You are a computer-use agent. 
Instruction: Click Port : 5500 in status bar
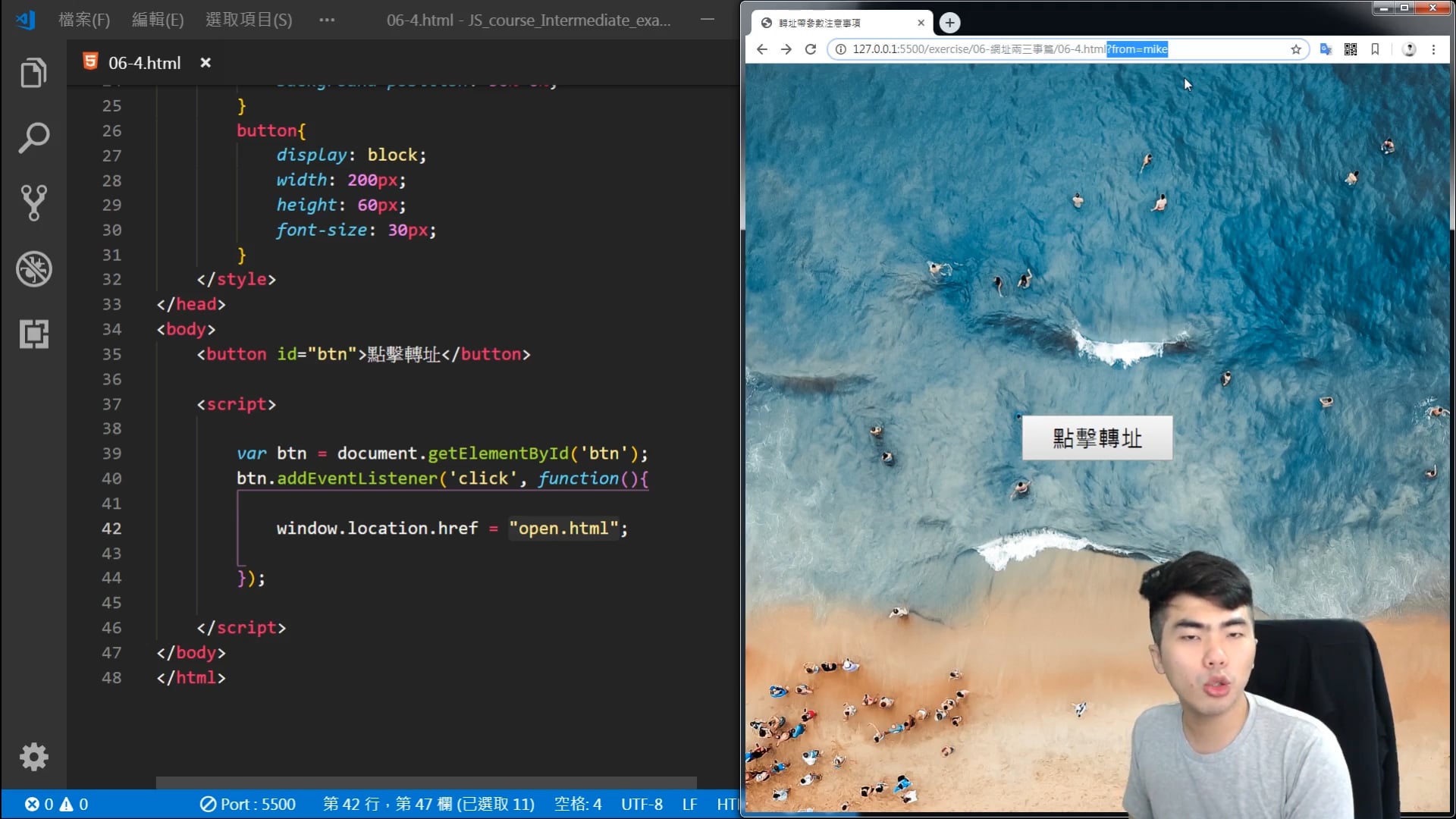248,804
